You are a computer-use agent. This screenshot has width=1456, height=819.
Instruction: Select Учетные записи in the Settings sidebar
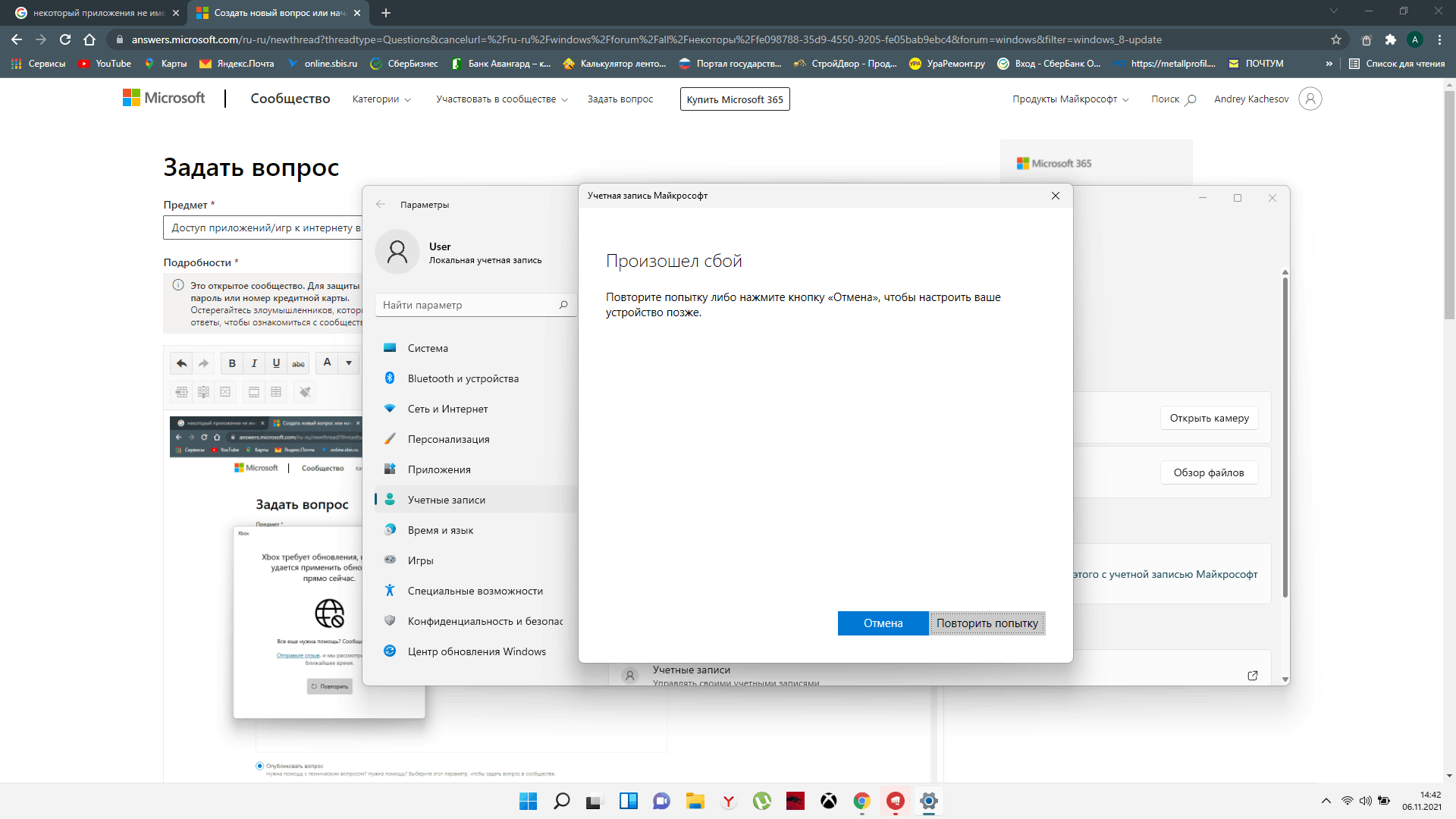476,500
